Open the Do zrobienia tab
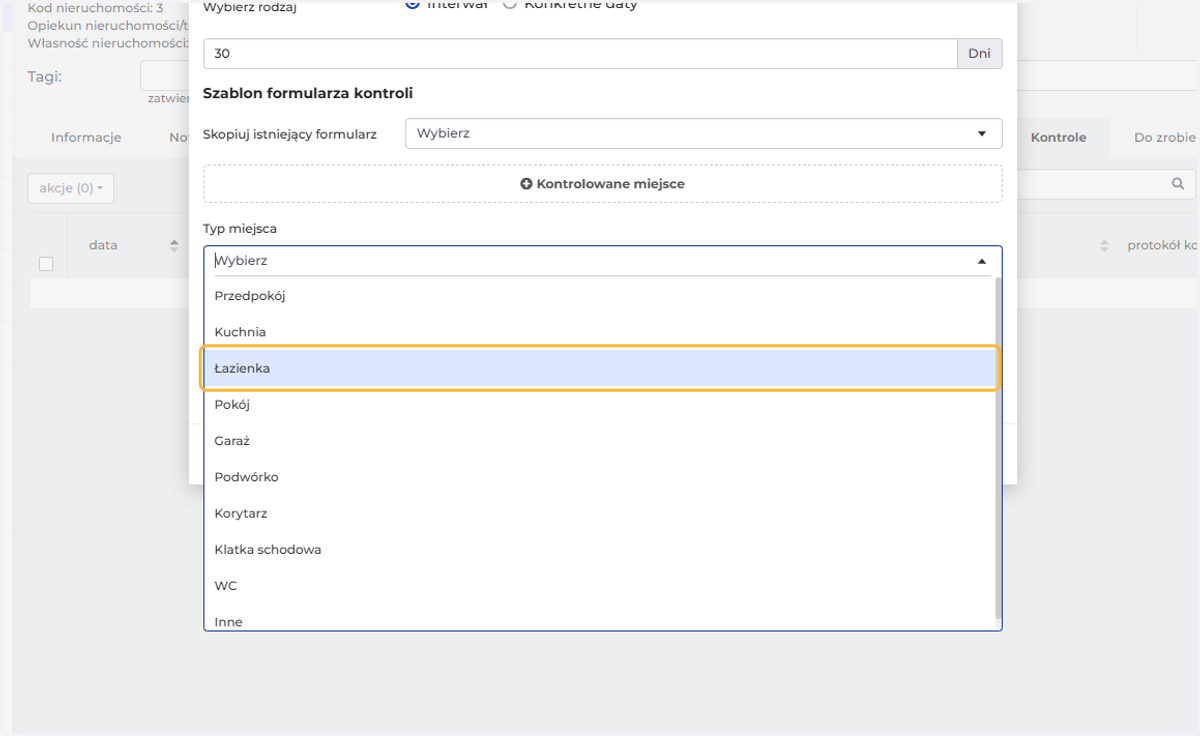Image resolution: width=1200 pixels, height=736 pixels. pyautogui.click(x=1164, y=137)
